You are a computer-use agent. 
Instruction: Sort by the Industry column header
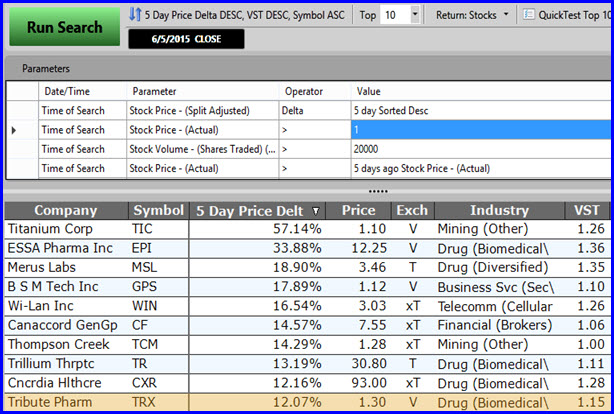pos(499,211)
